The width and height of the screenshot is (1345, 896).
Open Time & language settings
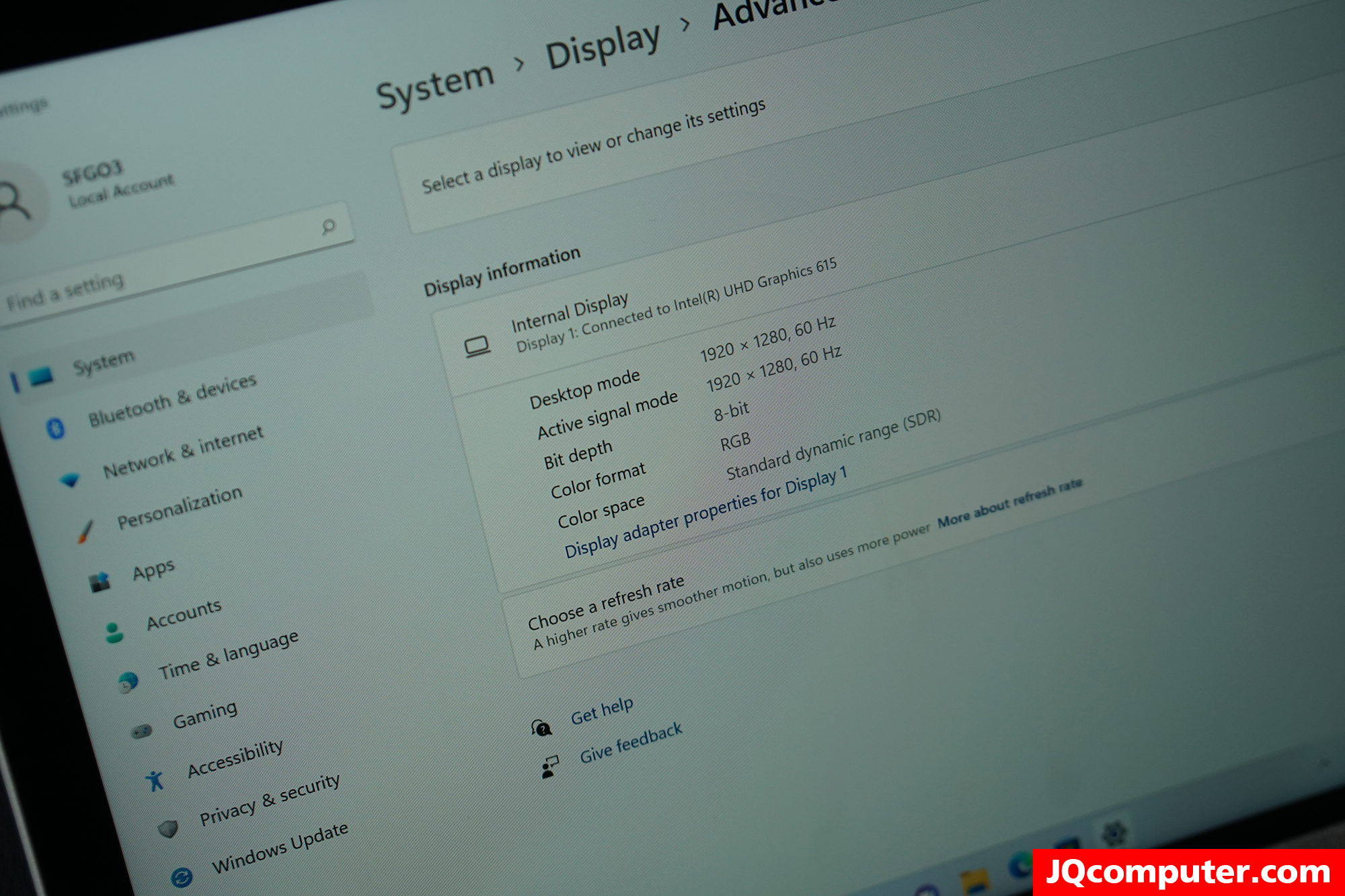click(229, 655)
